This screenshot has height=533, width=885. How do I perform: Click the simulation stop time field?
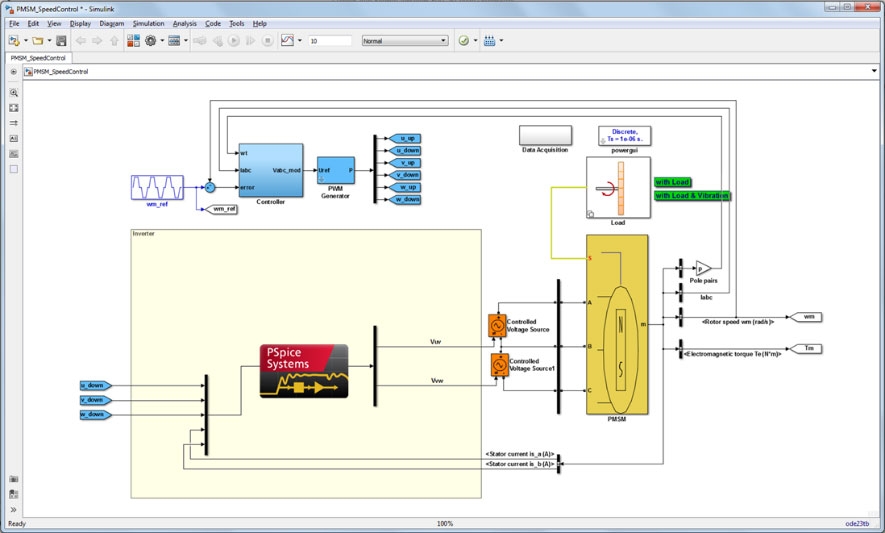click(x=329, y=41)
